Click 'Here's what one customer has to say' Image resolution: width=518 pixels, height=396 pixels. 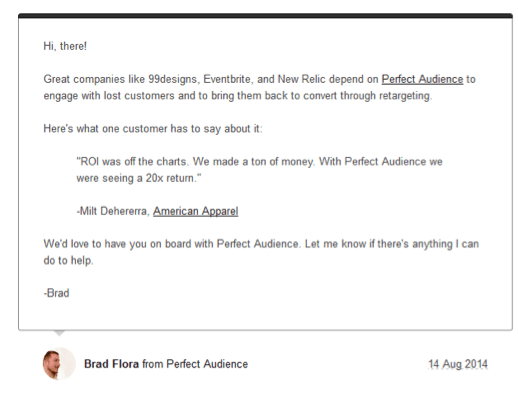click(153, 129)
